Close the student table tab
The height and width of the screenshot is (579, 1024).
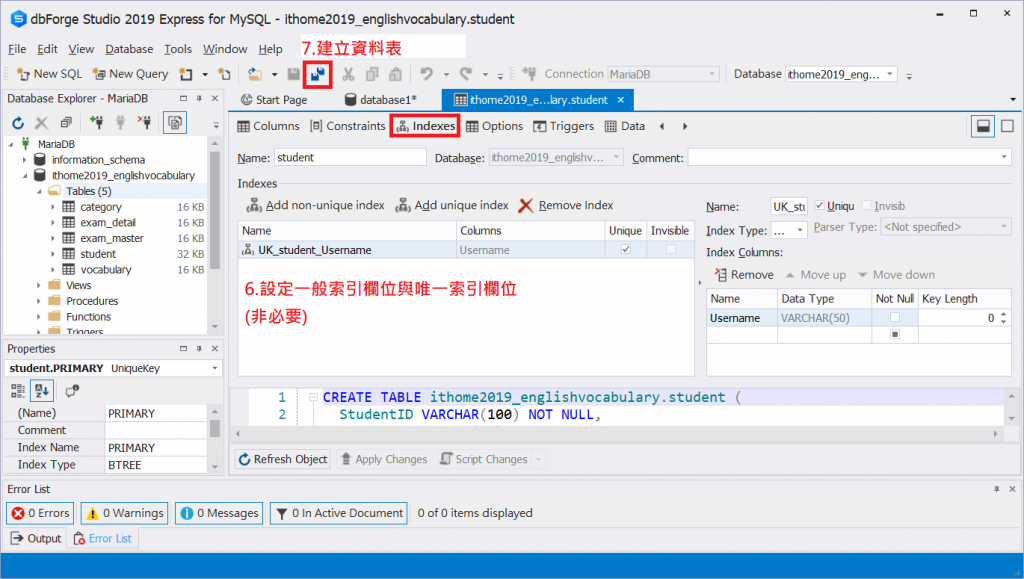pos(620,100)
